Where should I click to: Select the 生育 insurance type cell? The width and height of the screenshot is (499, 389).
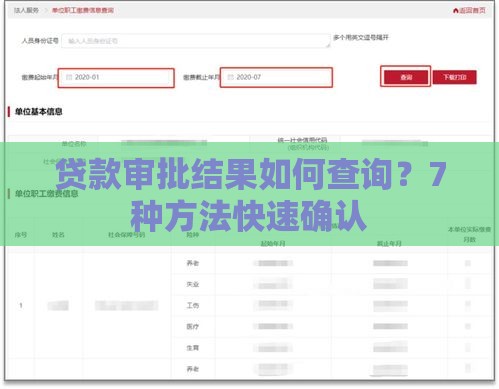coord(193,348)
